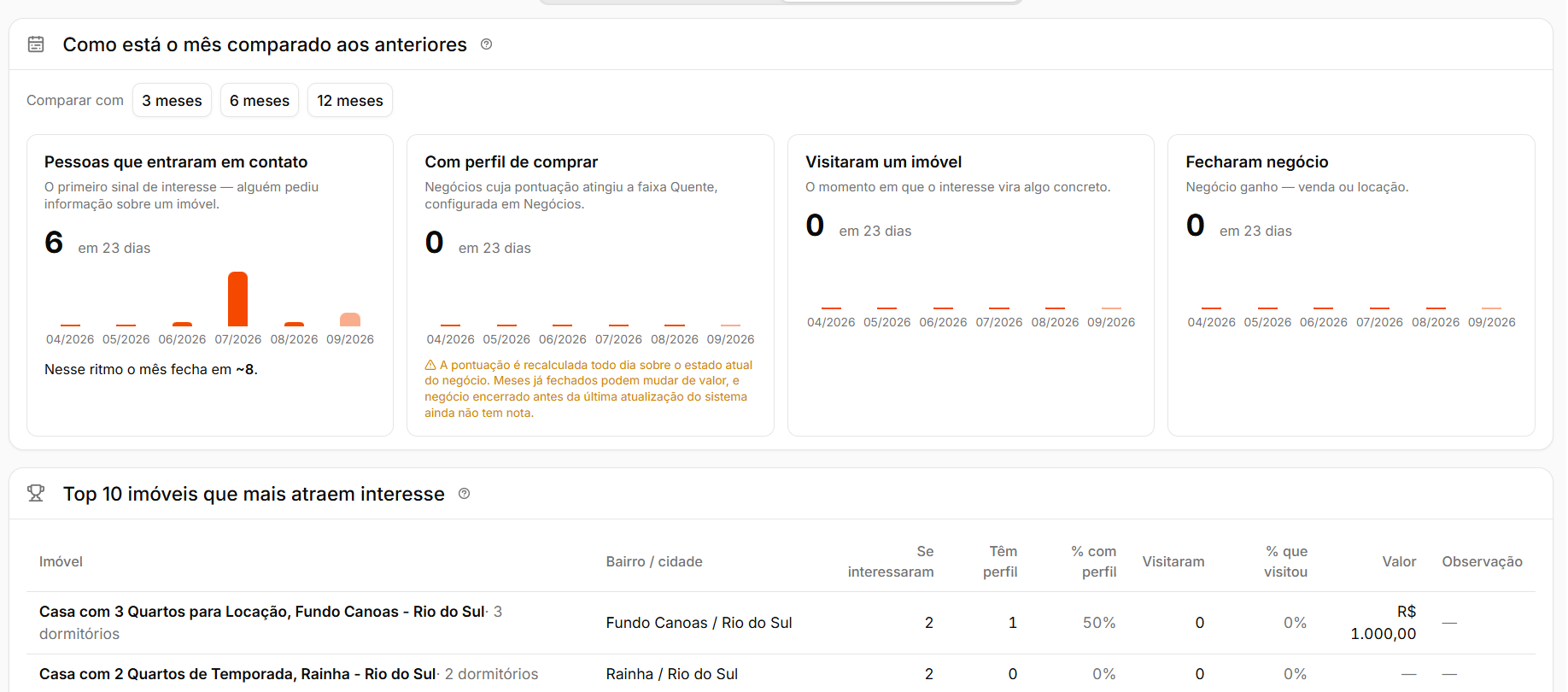Open the Casa com 2 Quartos de Temporada listing
The height and width of the screenshot is (692, 1568).
tap(237, 674)
